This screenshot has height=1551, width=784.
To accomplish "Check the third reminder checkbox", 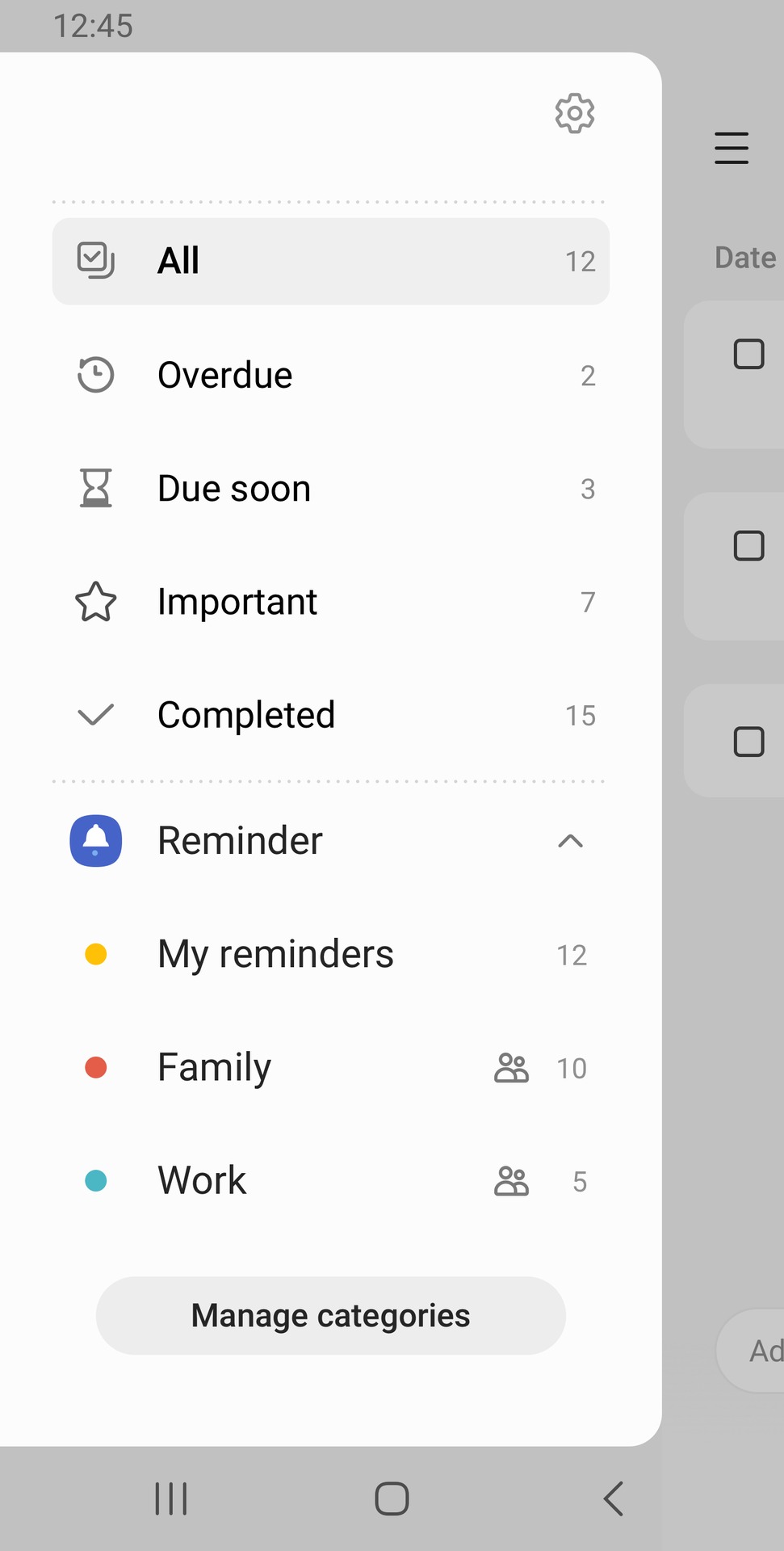I will (748, 742).
